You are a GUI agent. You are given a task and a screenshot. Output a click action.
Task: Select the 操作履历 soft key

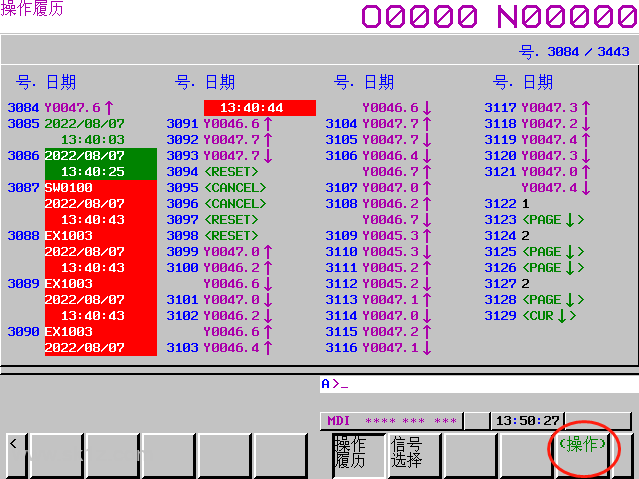point(359,455)
